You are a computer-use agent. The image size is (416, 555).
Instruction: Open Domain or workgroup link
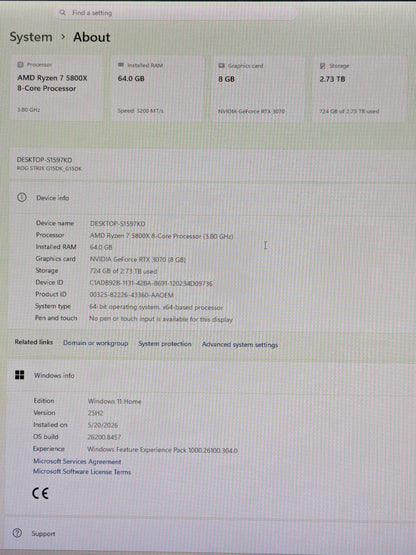click(96, 343)
